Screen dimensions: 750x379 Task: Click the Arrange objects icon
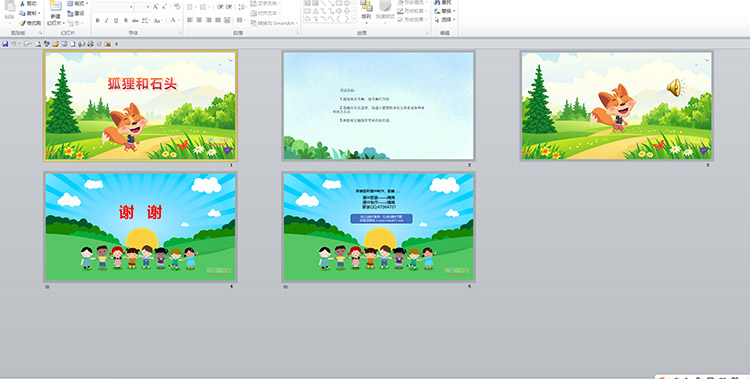pyautogui.click(x=366, y=6)
